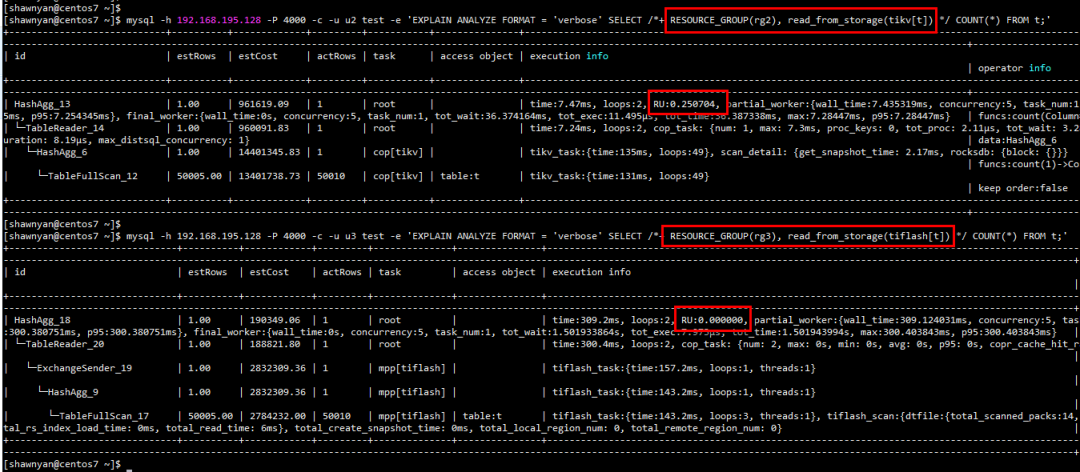Viewport: 1080px width, 472px height.
Task: Click the execution info header in second table
Action: tap(592, 272)
